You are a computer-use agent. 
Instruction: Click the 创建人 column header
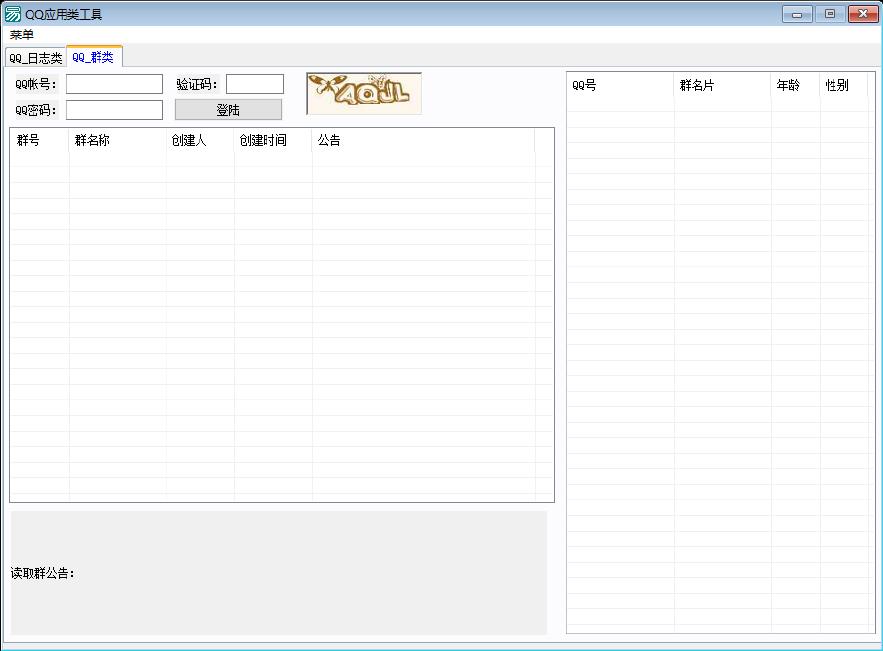pyautogui.click(x=200, y=140)
